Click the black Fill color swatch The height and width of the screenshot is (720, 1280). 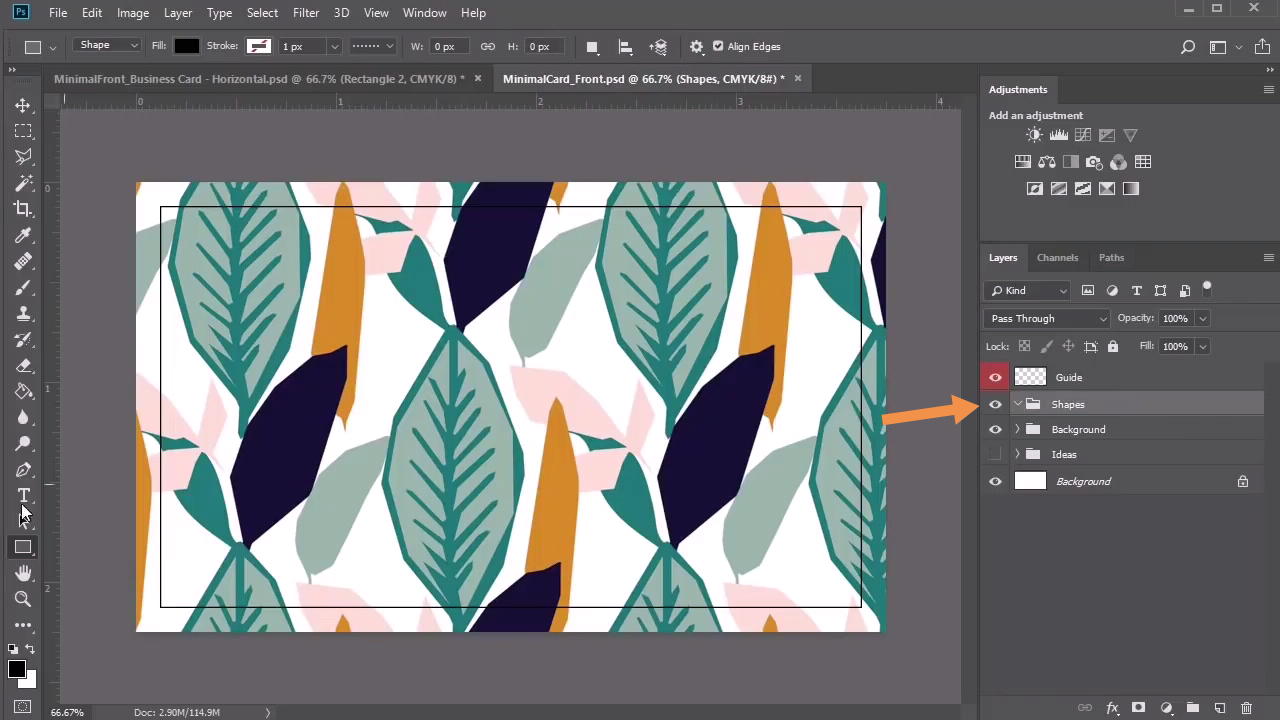tap(187, 46)
